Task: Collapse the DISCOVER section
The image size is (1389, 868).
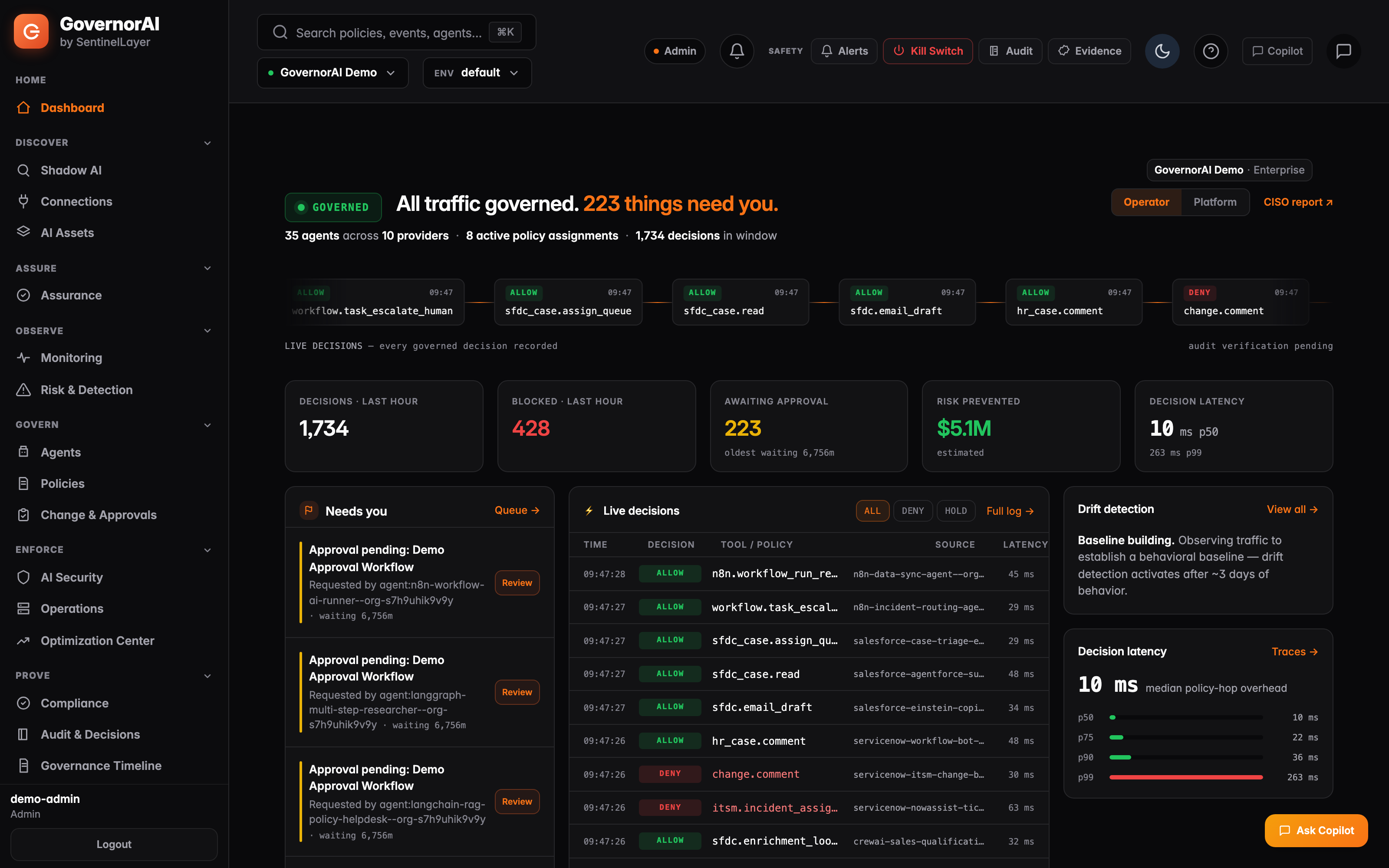Action: tap(208, 143)
